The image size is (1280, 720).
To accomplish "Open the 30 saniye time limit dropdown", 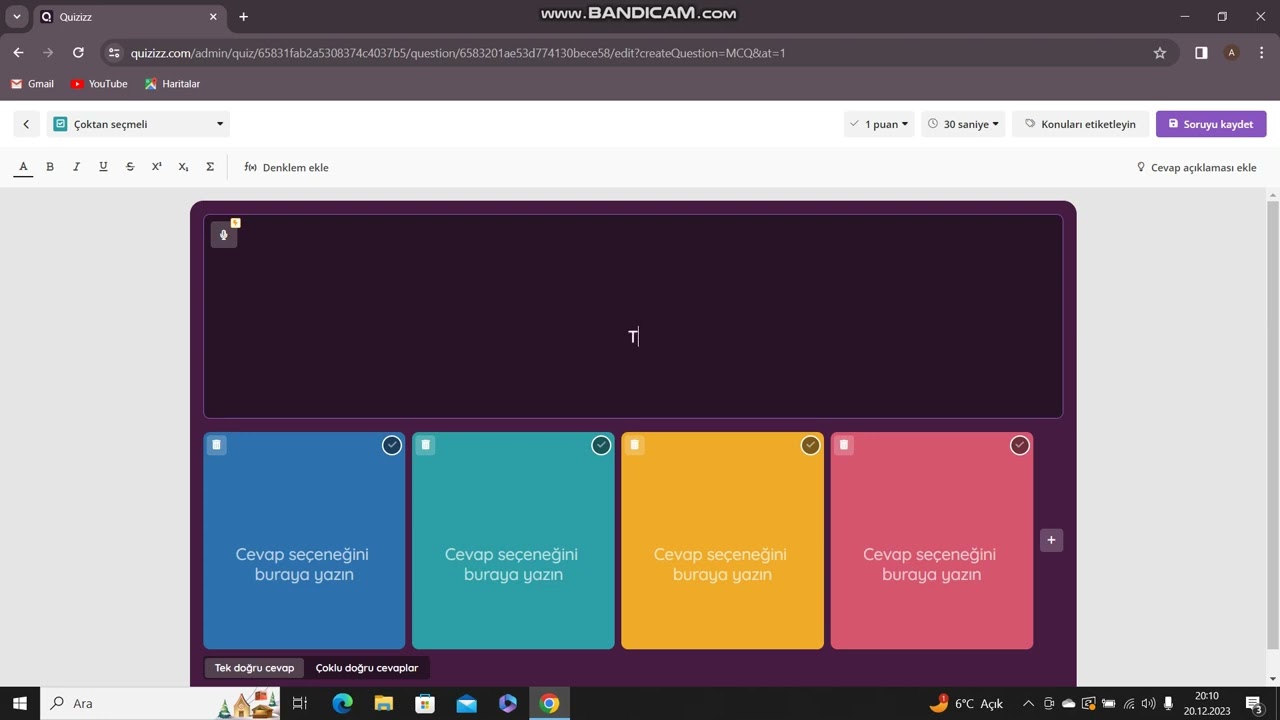I will point(963,124).
